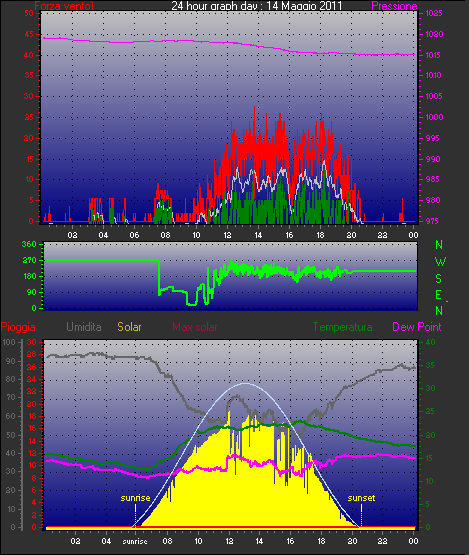The image size is (469, 555).
Task: Click the 1020 pressure axis value
Action: click(x=434, y=34)
